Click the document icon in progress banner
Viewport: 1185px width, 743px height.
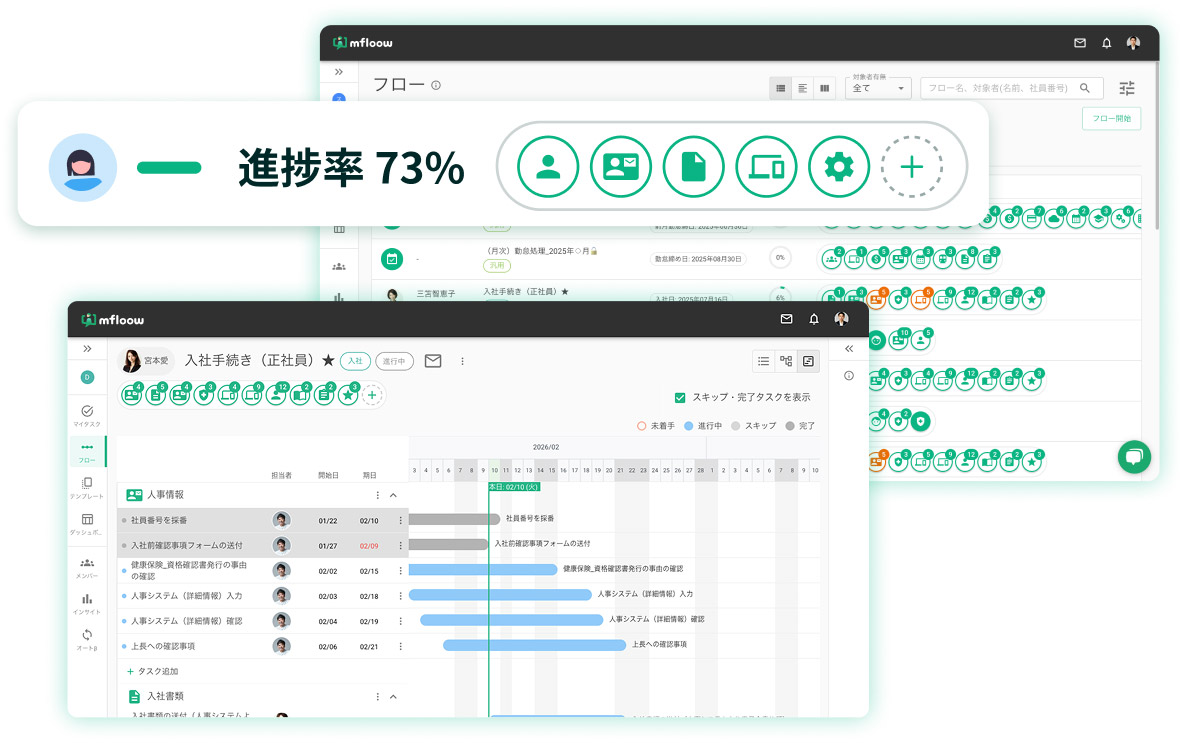tap(693, 167)
